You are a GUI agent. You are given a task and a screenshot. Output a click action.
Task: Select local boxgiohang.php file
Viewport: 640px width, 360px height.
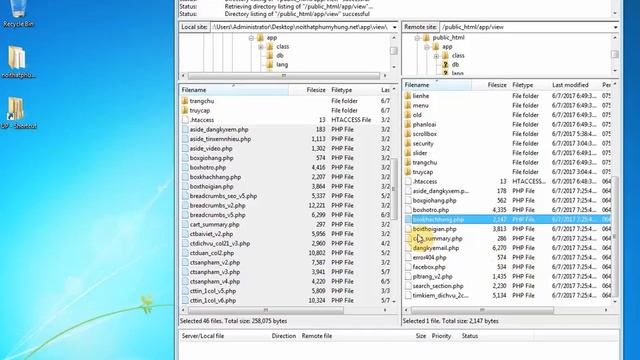click(211, 158)
